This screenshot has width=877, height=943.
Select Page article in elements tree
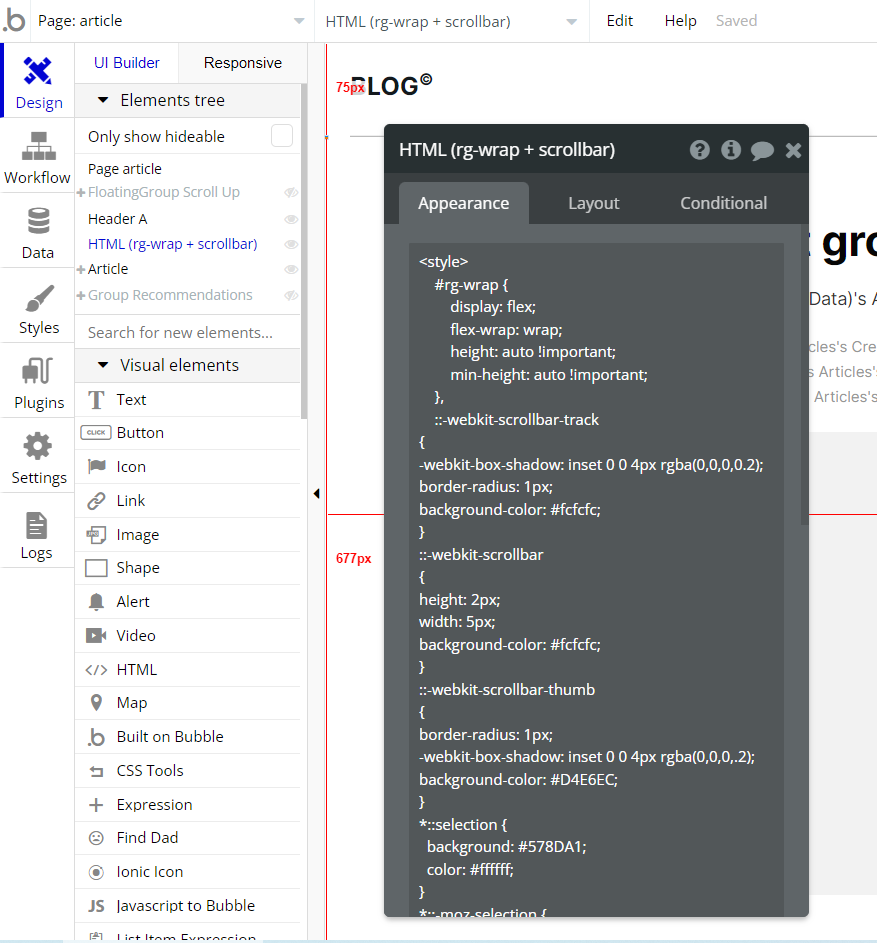click(x=125, y=169)
